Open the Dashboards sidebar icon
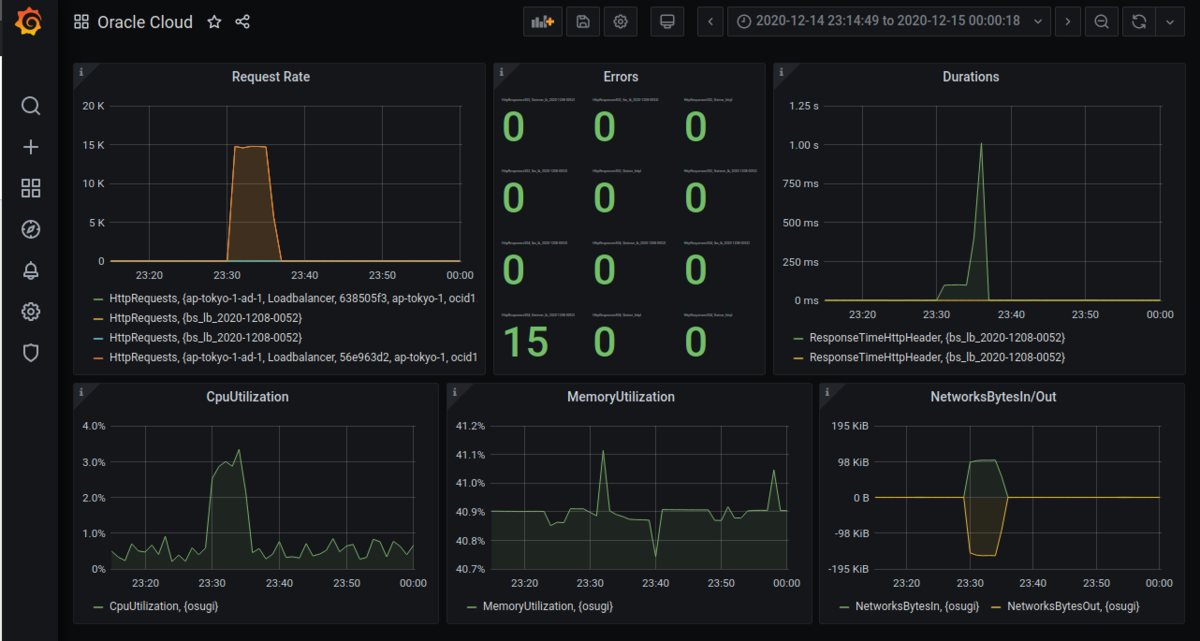 point(31,189)
